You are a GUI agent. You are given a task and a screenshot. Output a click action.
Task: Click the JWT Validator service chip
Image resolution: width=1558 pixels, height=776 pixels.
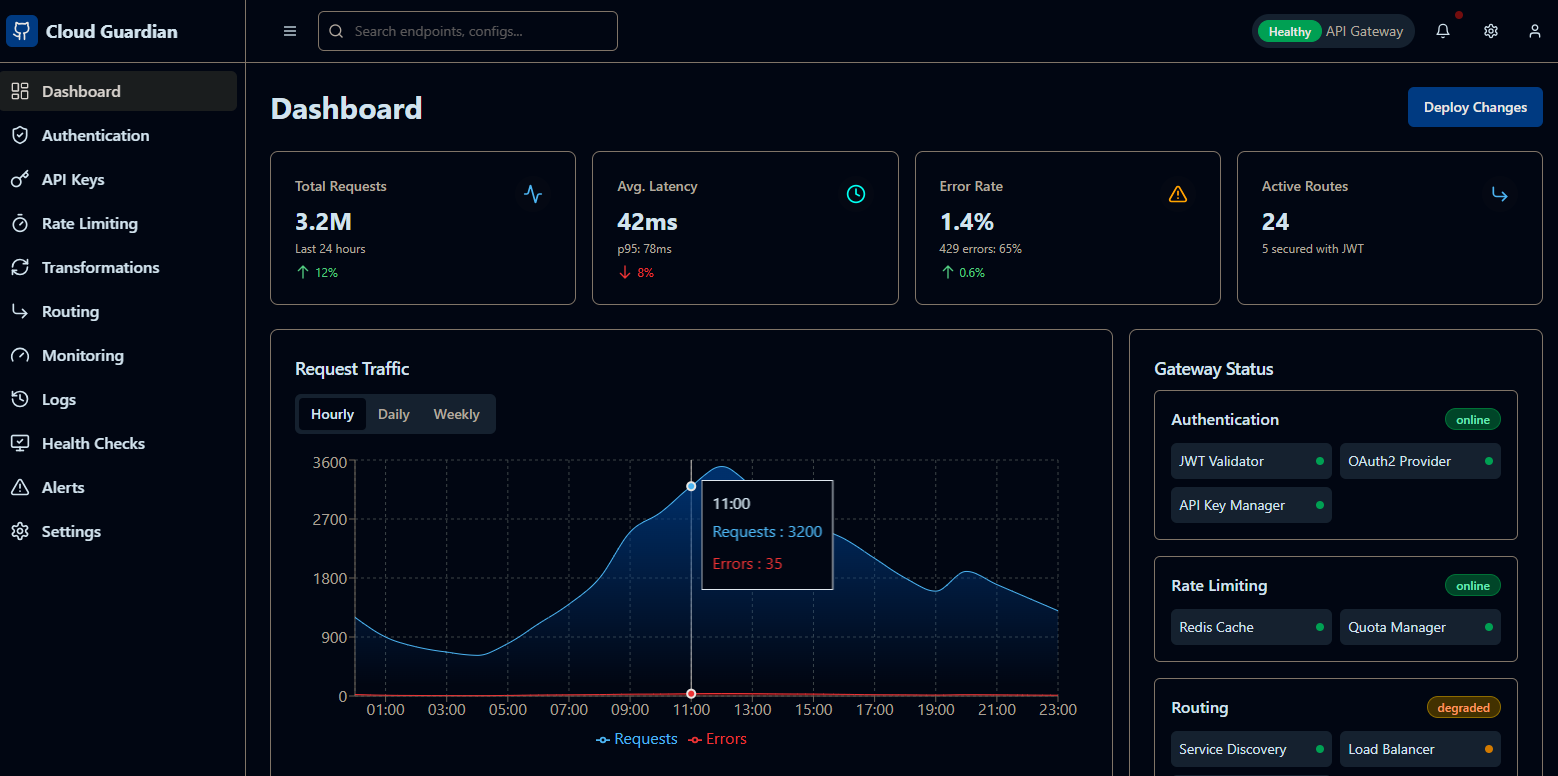(x=1251, y=461)
